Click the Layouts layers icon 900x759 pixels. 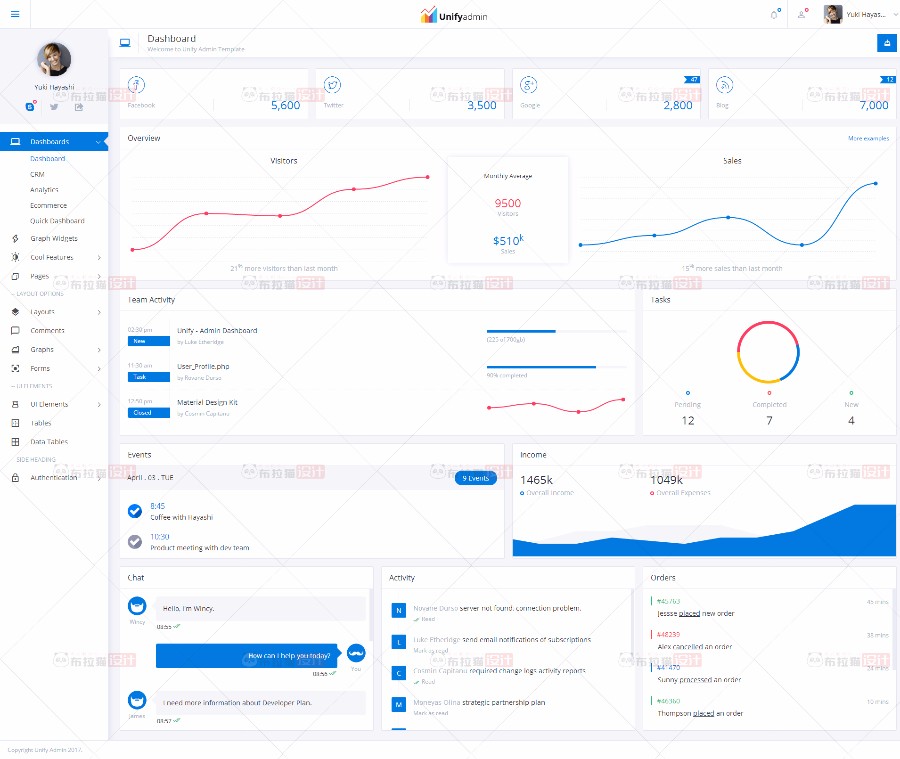coord(15,312)
